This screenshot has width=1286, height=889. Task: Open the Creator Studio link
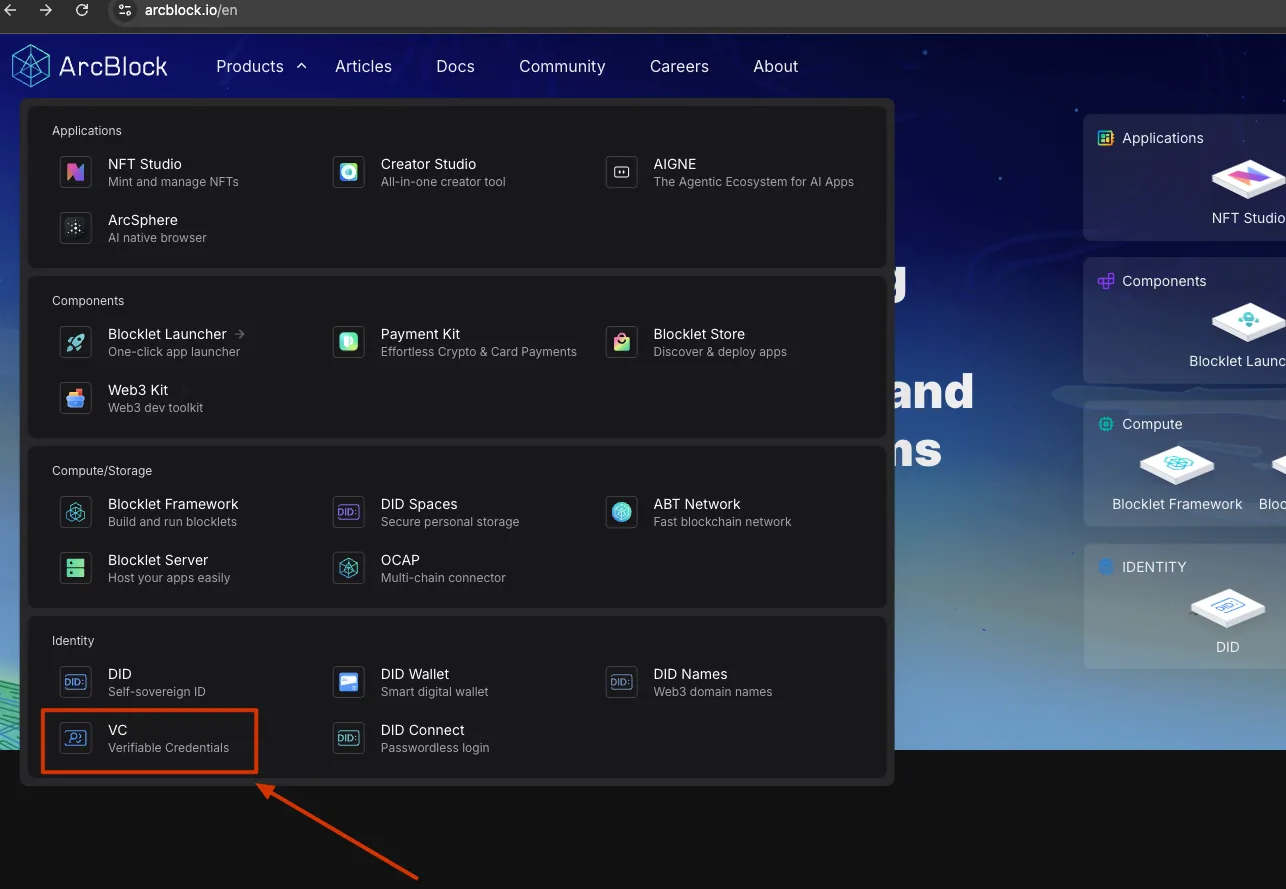point(428,164)
